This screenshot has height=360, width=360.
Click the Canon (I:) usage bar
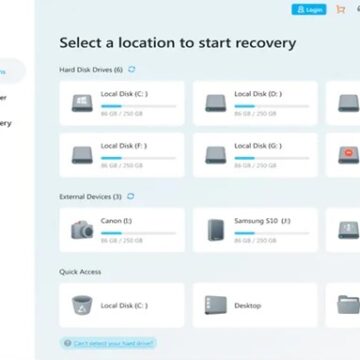point(138,233)
